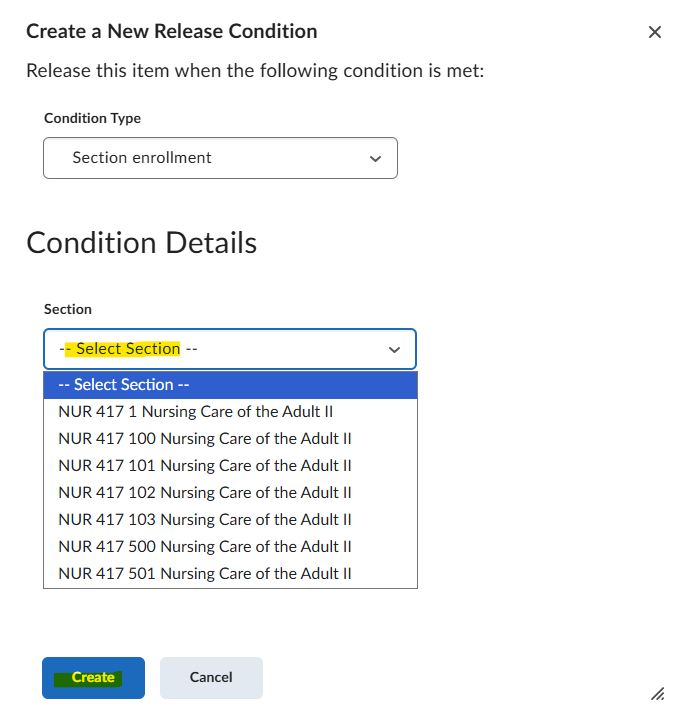Click the Create a New Release Condition title
The width and height of the screenshot is (691, 726).
171,31
